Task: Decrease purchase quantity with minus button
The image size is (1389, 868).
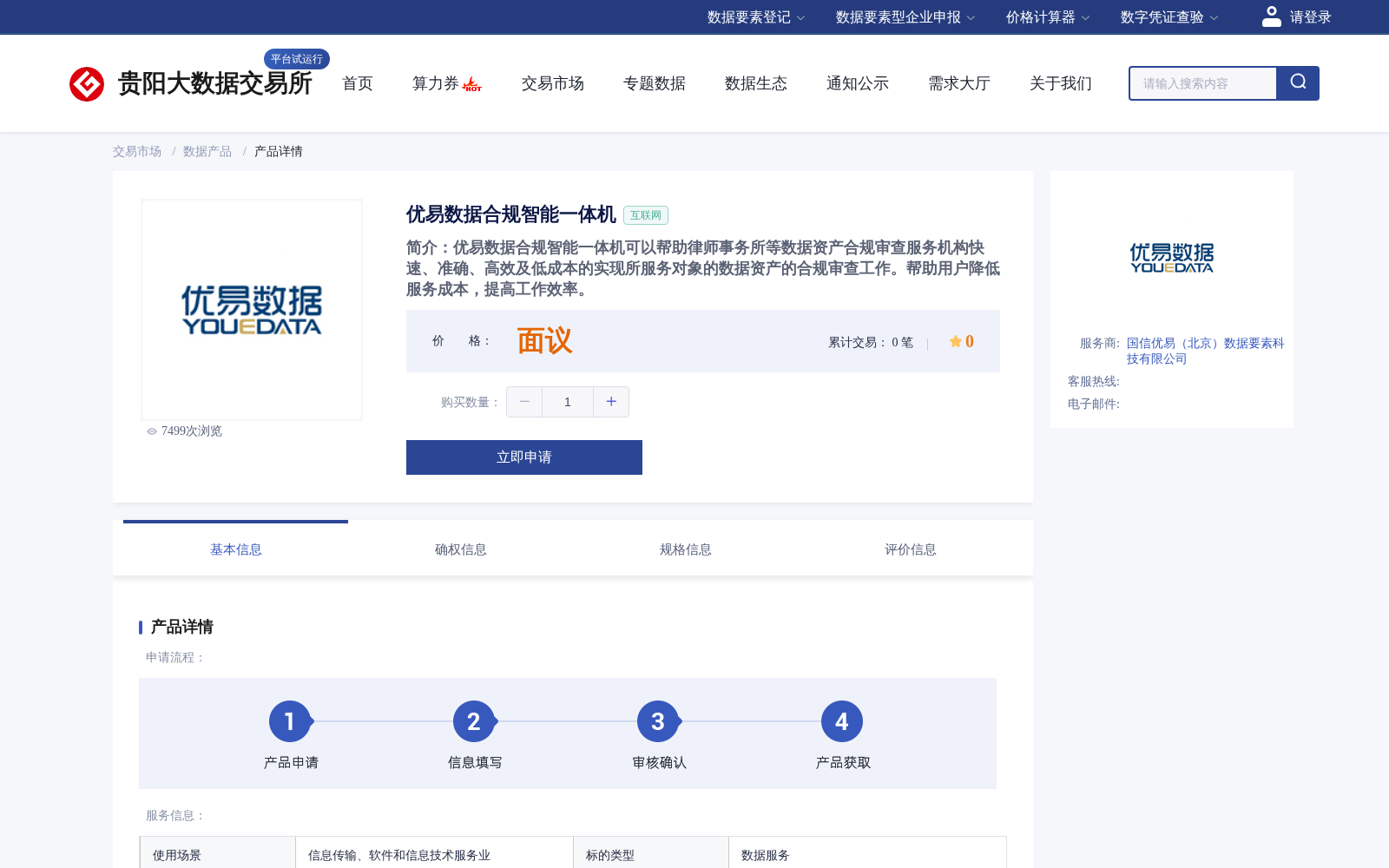Action: coord(524,402)
